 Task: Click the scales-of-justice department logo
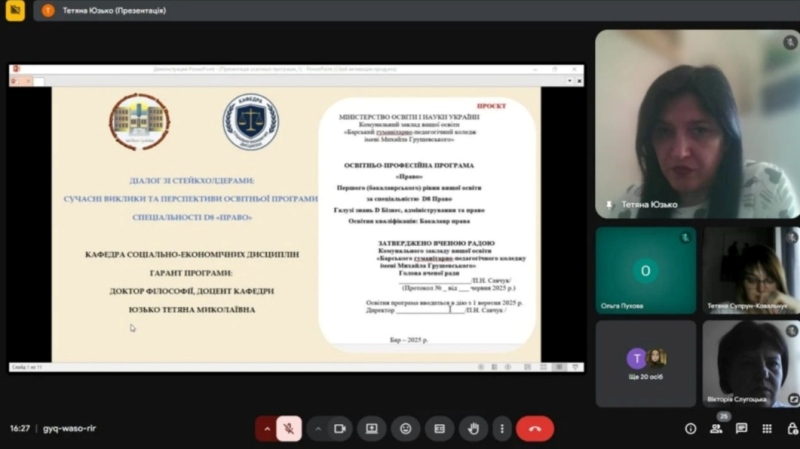click(251, 121)
